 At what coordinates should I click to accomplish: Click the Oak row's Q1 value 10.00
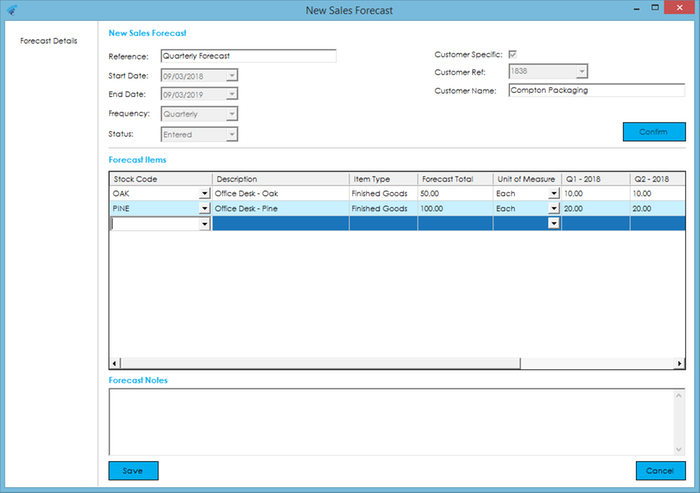[596, 193]
